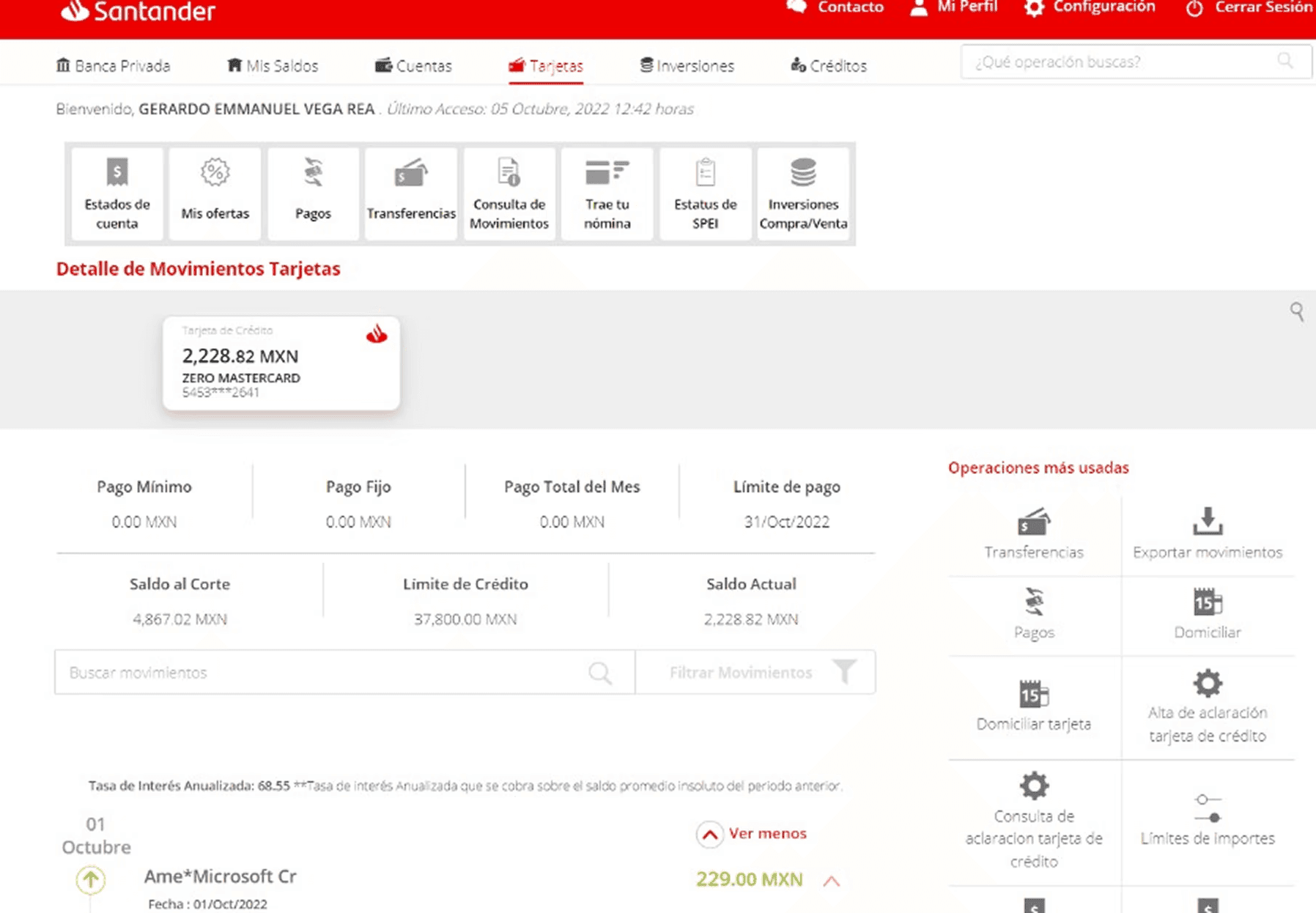Click Ame*Microsoft Cr movement name

click(220, 876)
